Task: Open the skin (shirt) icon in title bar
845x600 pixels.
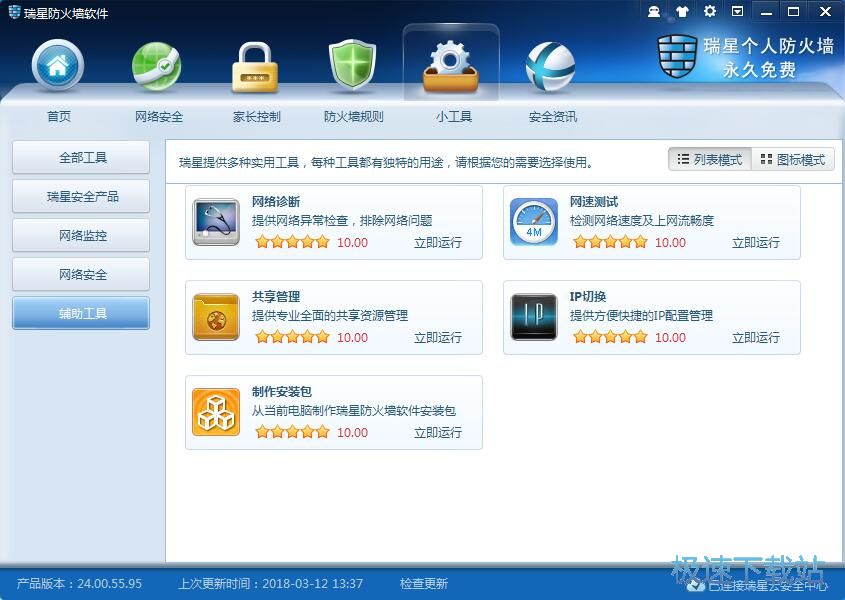Action: pyautogui.click(x=682, y=11)
